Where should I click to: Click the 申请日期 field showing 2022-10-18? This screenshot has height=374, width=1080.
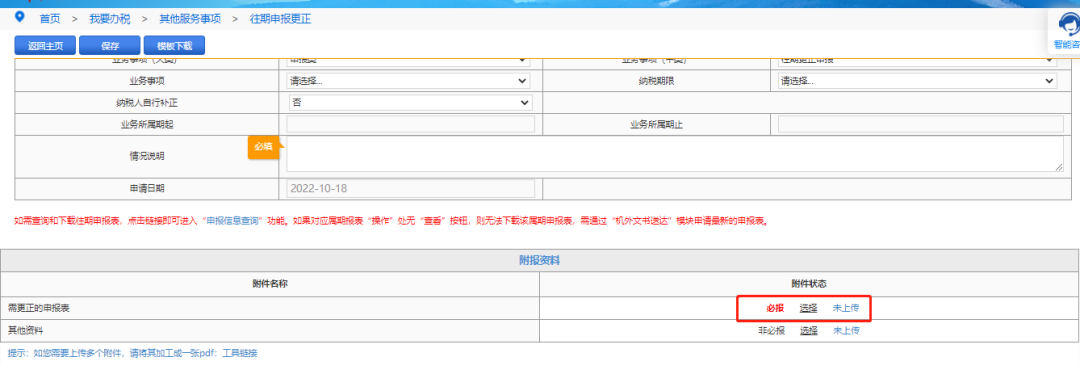pyautogui.click(x=411, y=189)
